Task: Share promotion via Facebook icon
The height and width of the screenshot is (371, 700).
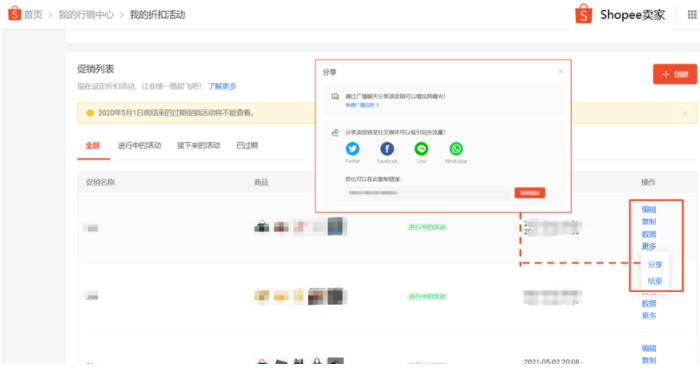Action: [x=387, y=149]
